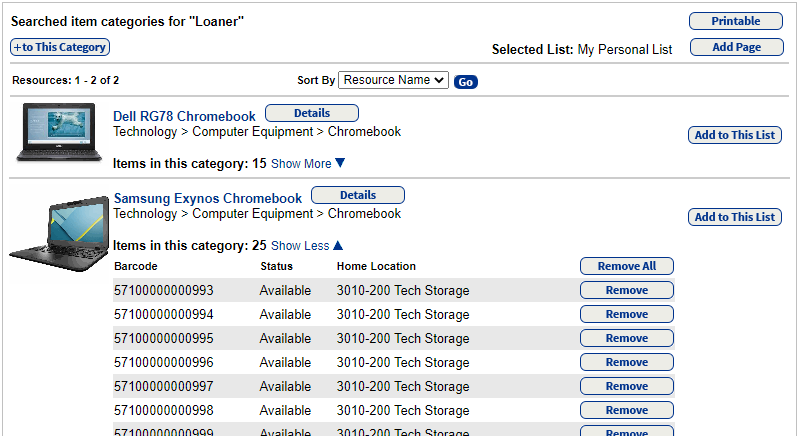Click the Add Page button
Viewport: 801px width, 436px height.
coord(736,47)
